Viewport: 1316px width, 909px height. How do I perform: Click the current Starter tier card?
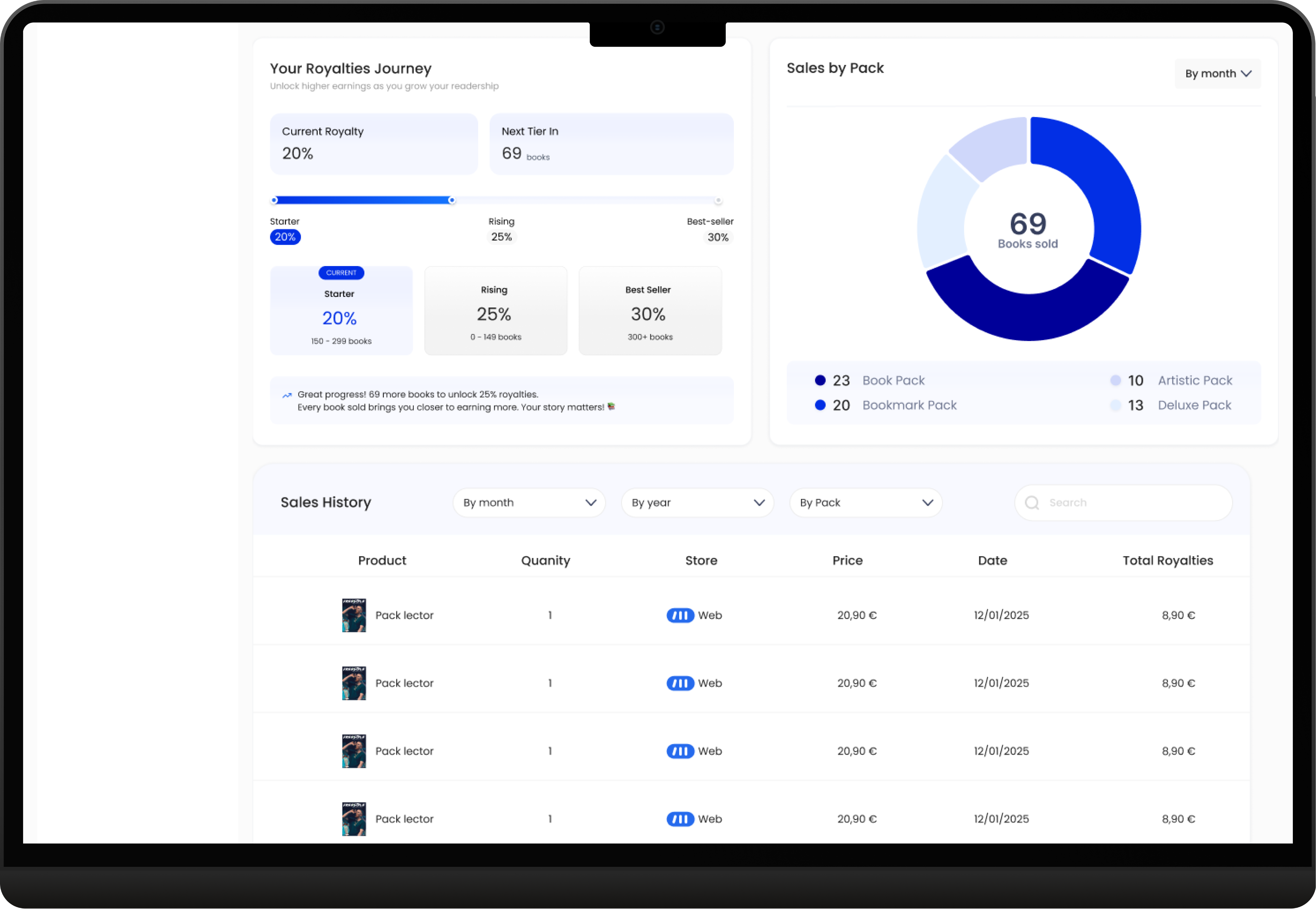pyautogui.click(x=341, y=311)
